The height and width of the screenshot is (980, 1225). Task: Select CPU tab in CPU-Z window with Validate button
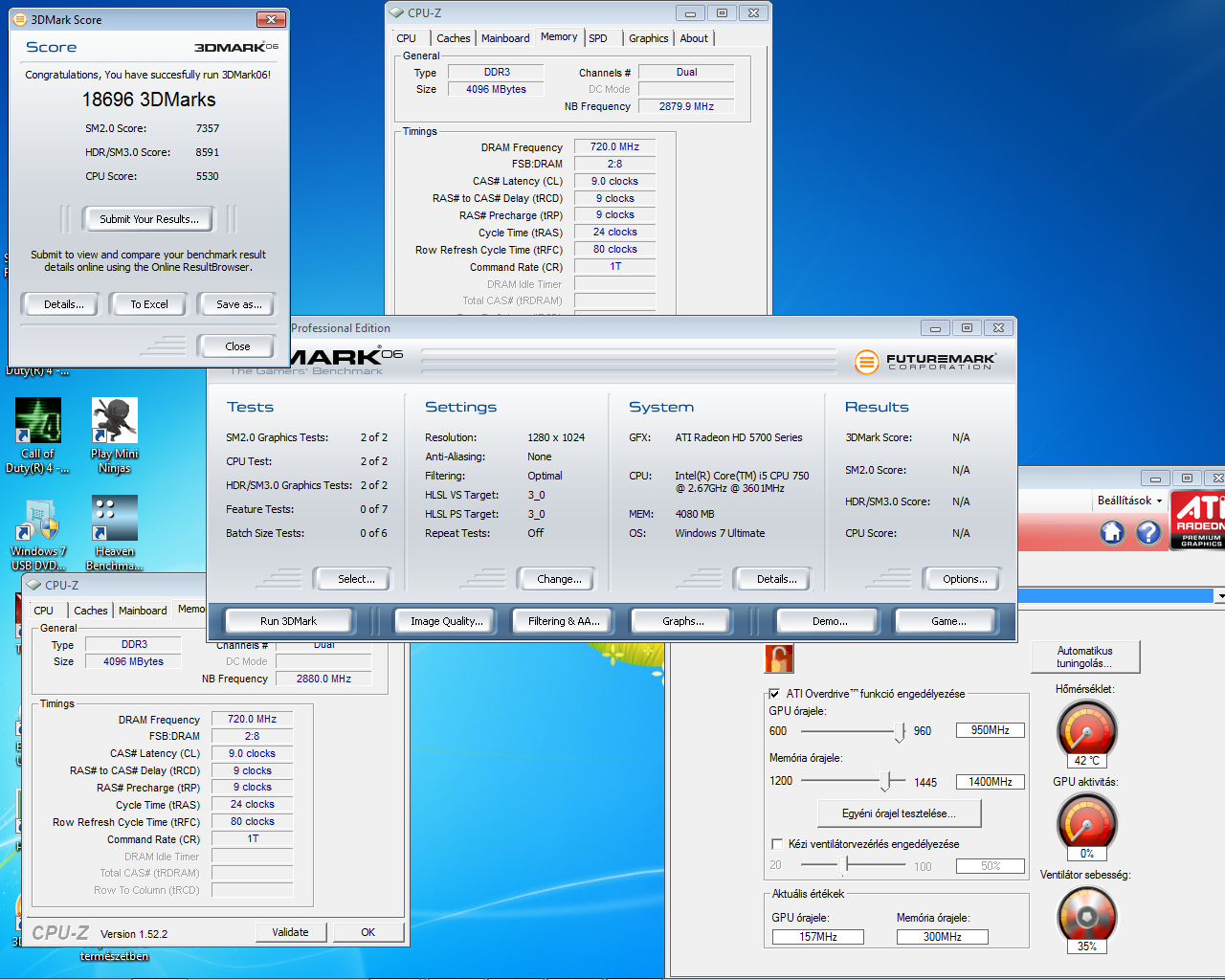click(x=44, y=611)
